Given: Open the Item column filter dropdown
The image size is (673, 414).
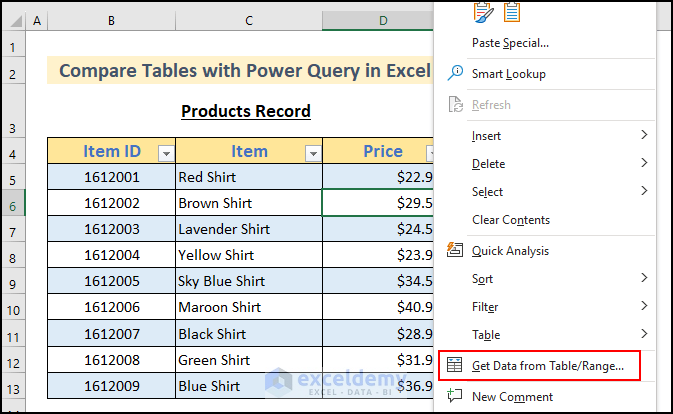Looking at the screenshot, I should click(313, 153).
